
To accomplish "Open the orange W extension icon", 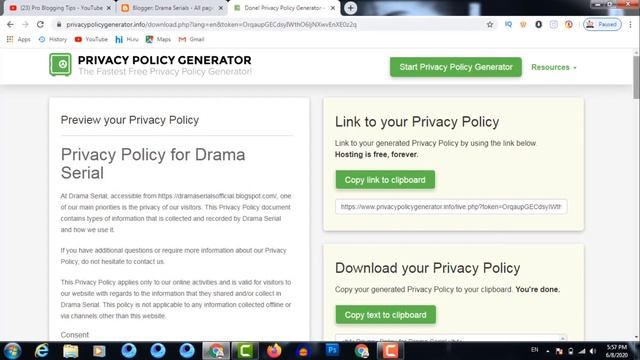I will [523, 24].
